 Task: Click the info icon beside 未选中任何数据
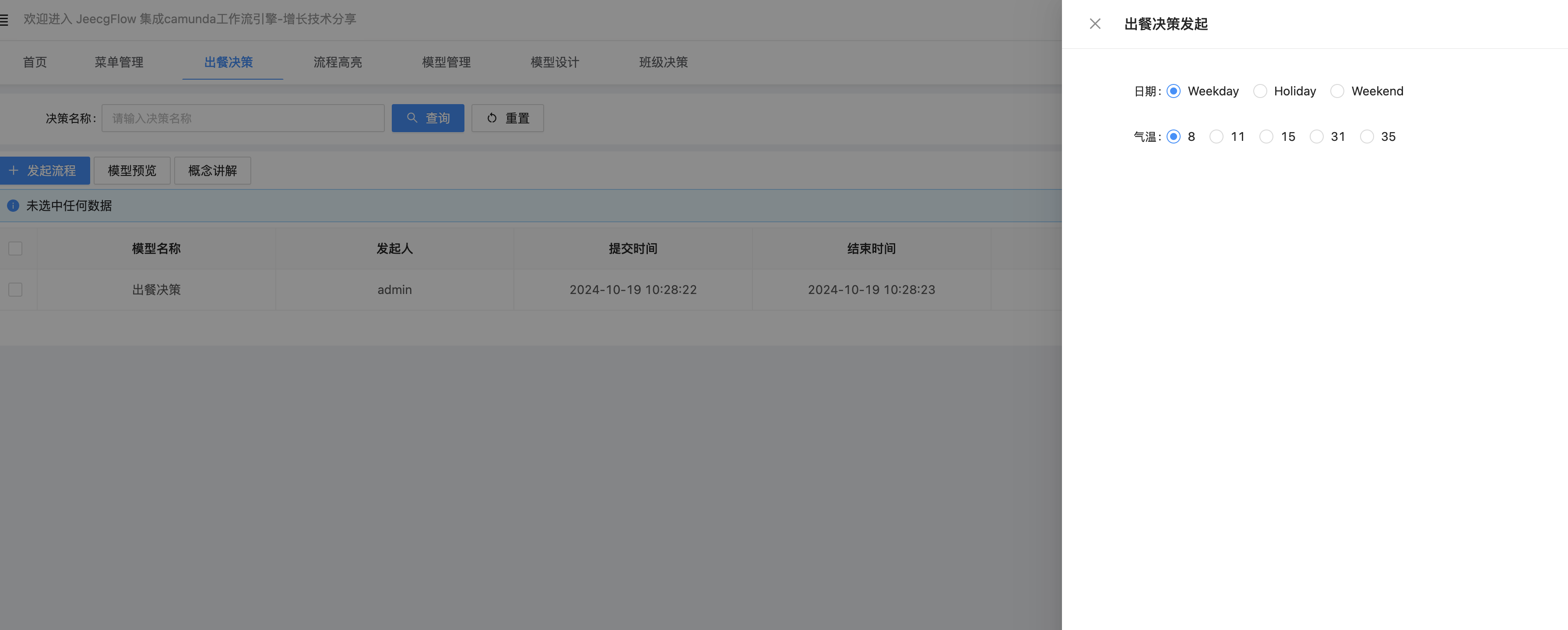coord(13,206)
